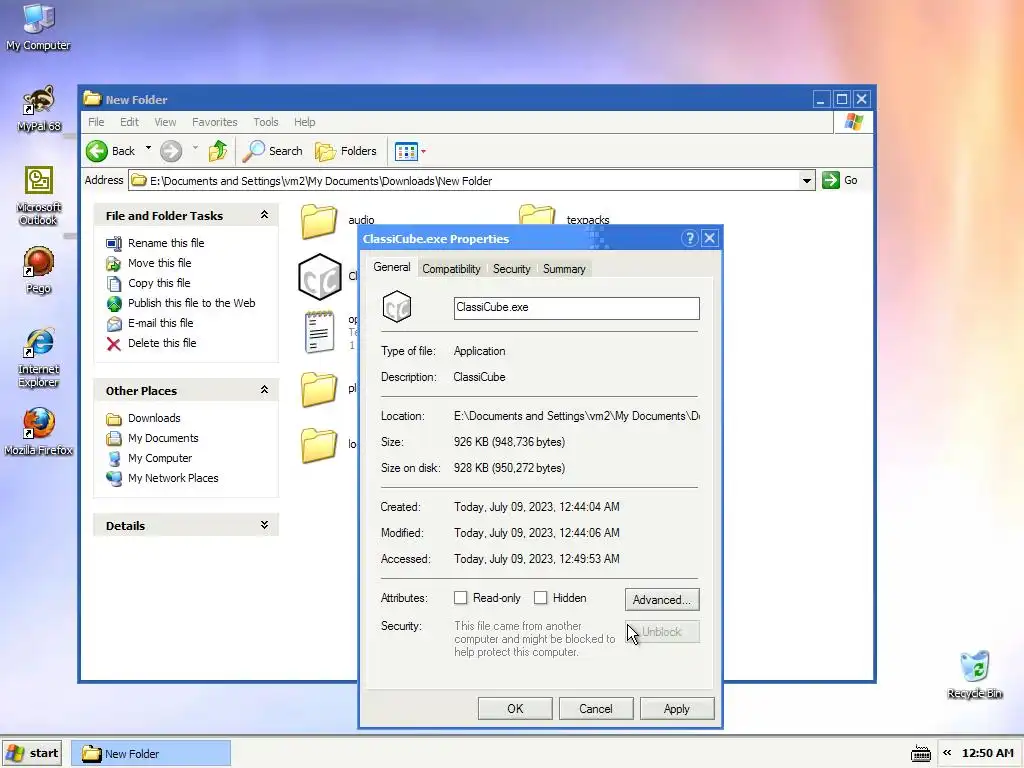Enable the Read-only checkbox
This screenshot has width=1024, height=768.
[460, 598]
